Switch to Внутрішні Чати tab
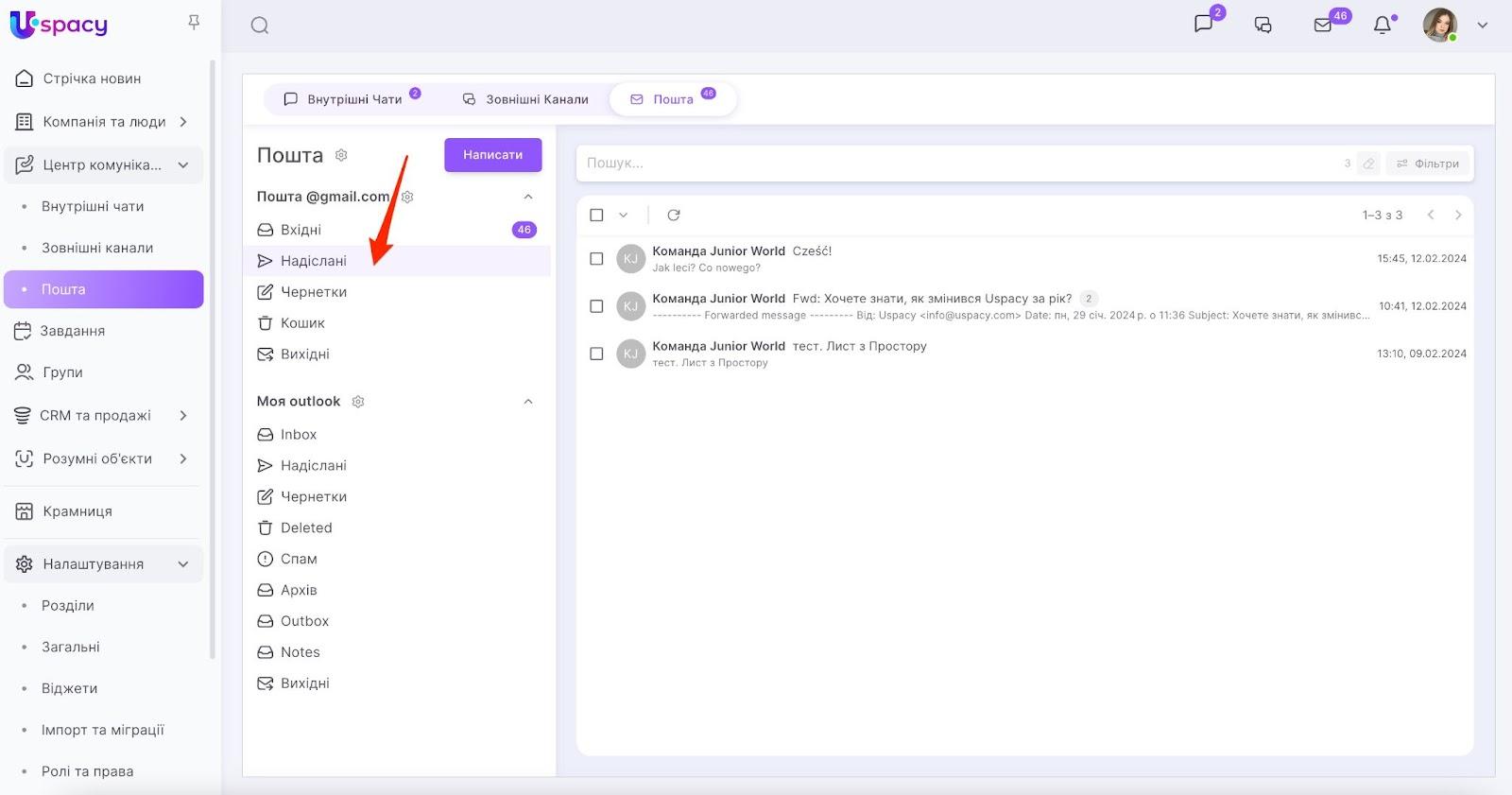 352,99
